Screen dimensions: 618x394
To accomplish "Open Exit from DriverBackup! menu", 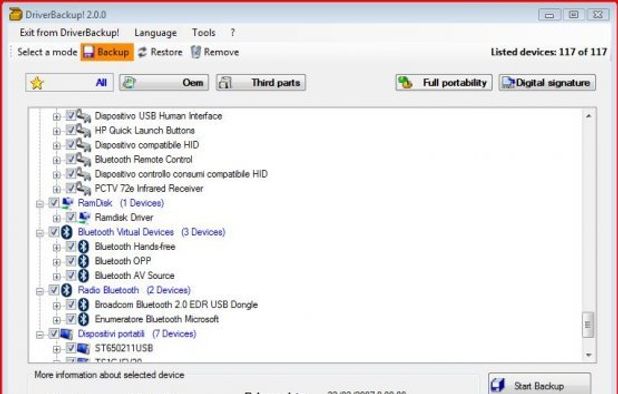I will coord(69,33).
